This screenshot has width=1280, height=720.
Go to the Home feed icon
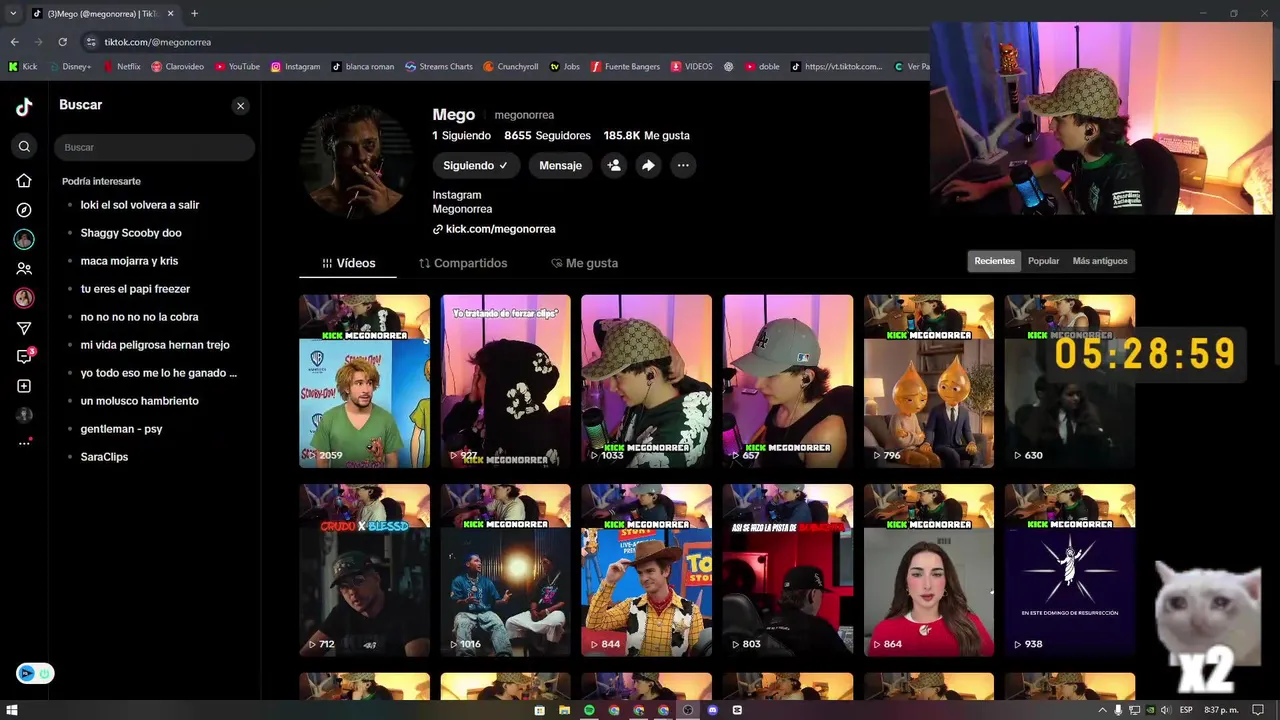click(x=24, y=181)
